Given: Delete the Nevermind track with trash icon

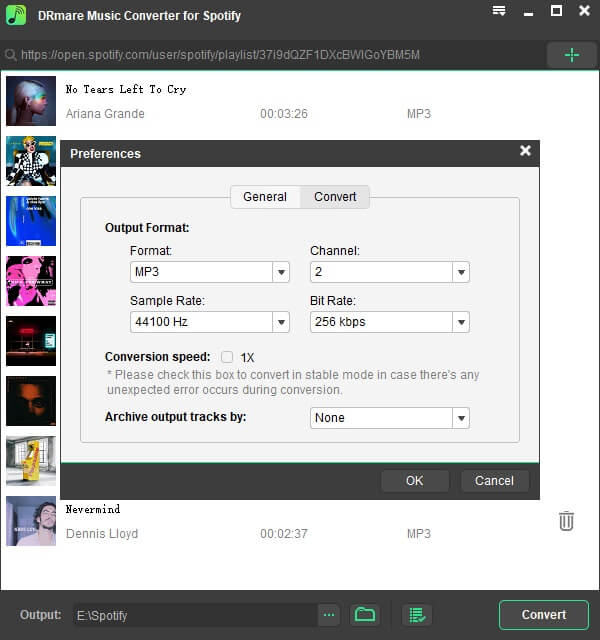Looking at the screenshot, I should pos(566,521).
